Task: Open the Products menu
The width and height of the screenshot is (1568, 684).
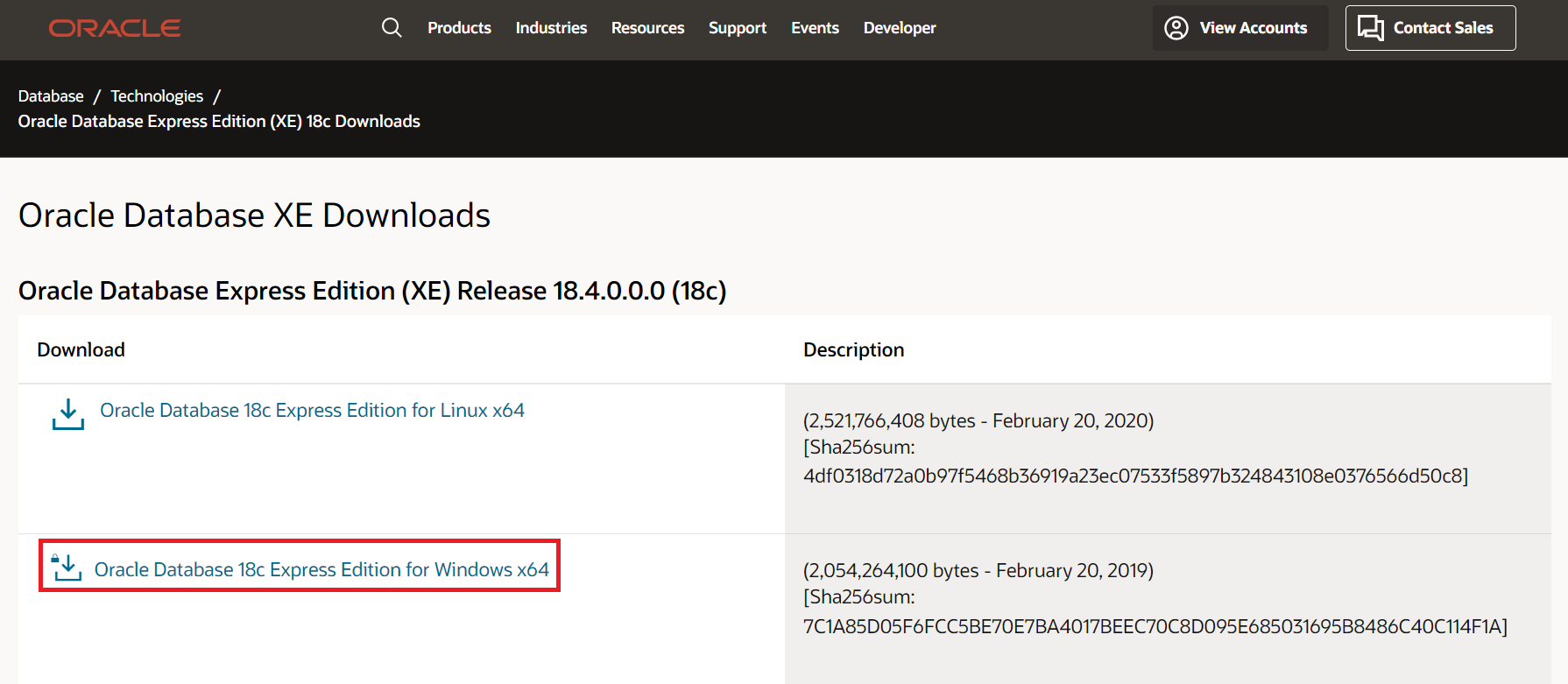Action: (459, 28)
